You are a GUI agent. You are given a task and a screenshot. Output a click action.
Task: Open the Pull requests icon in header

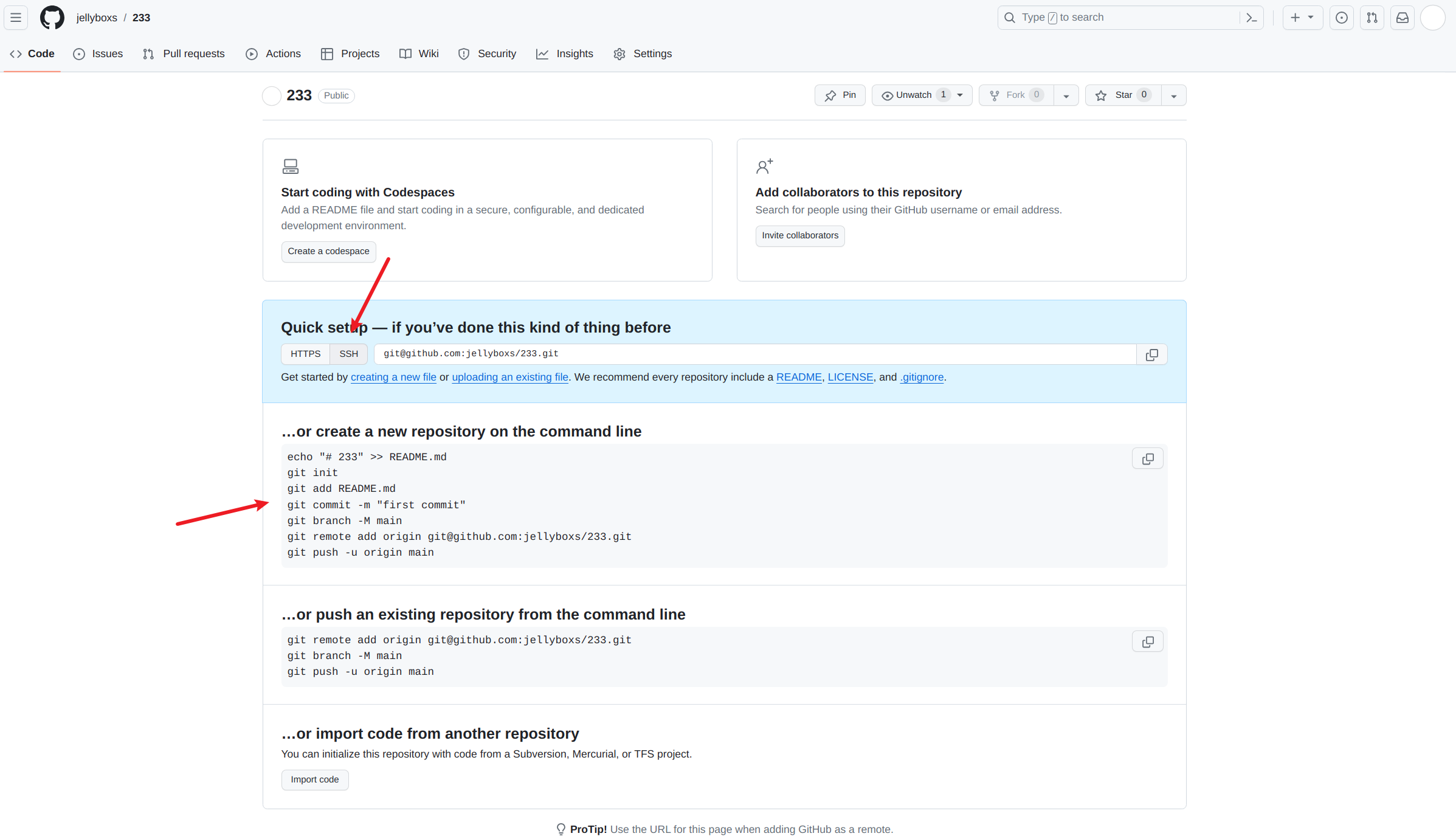pyautogui.click(x=1371, y=18)
